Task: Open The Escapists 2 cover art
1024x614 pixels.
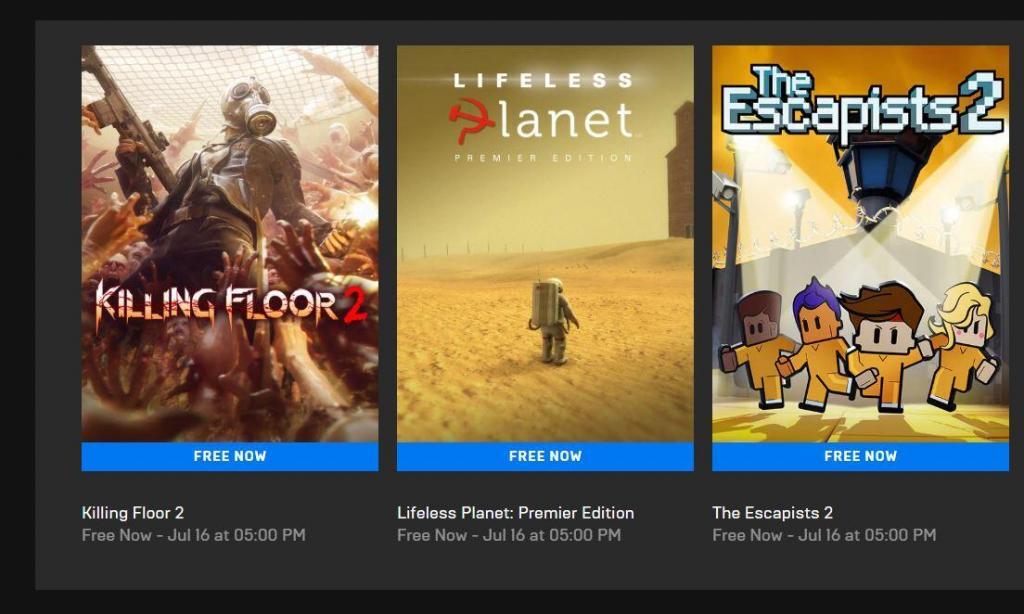Action: click(860, 244)
